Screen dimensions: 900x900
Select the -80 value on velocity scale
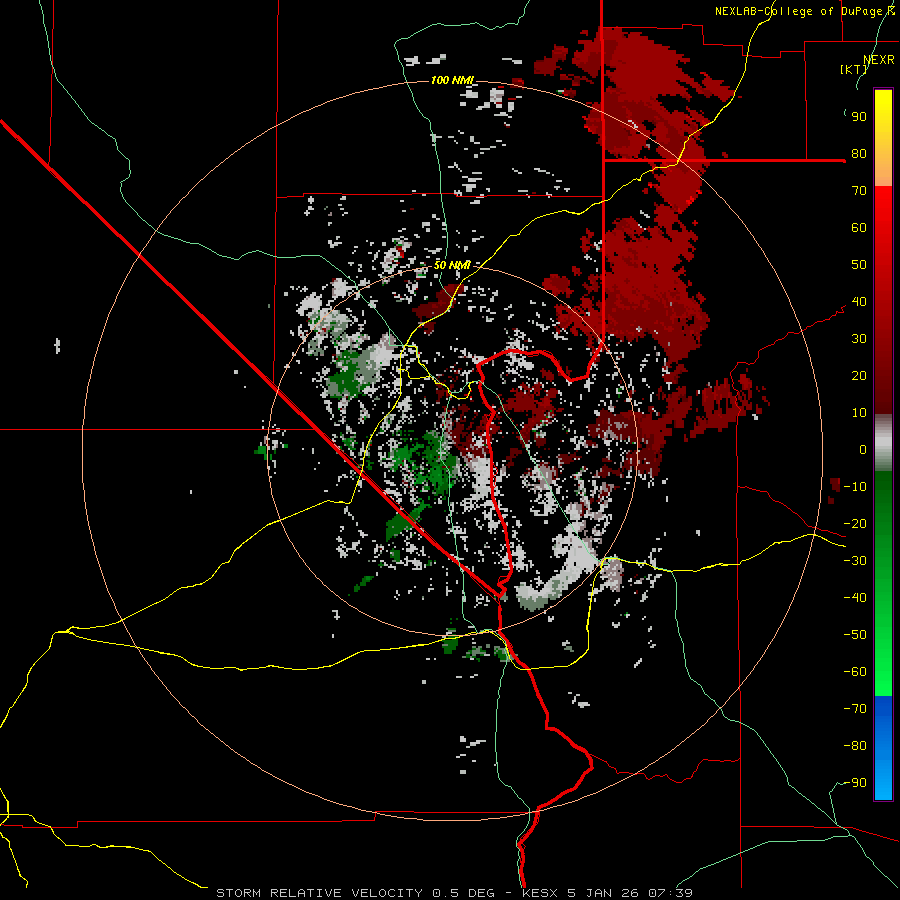click(855, 746)
